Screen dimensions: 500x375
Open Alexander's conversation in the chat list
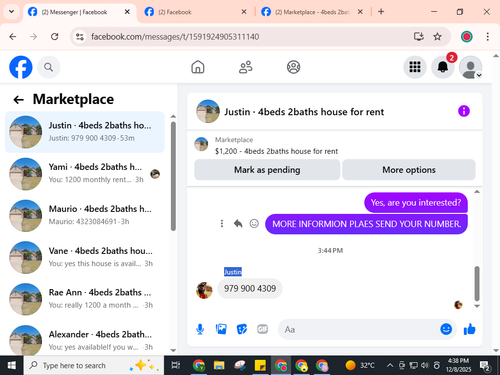tap(85, 340)
